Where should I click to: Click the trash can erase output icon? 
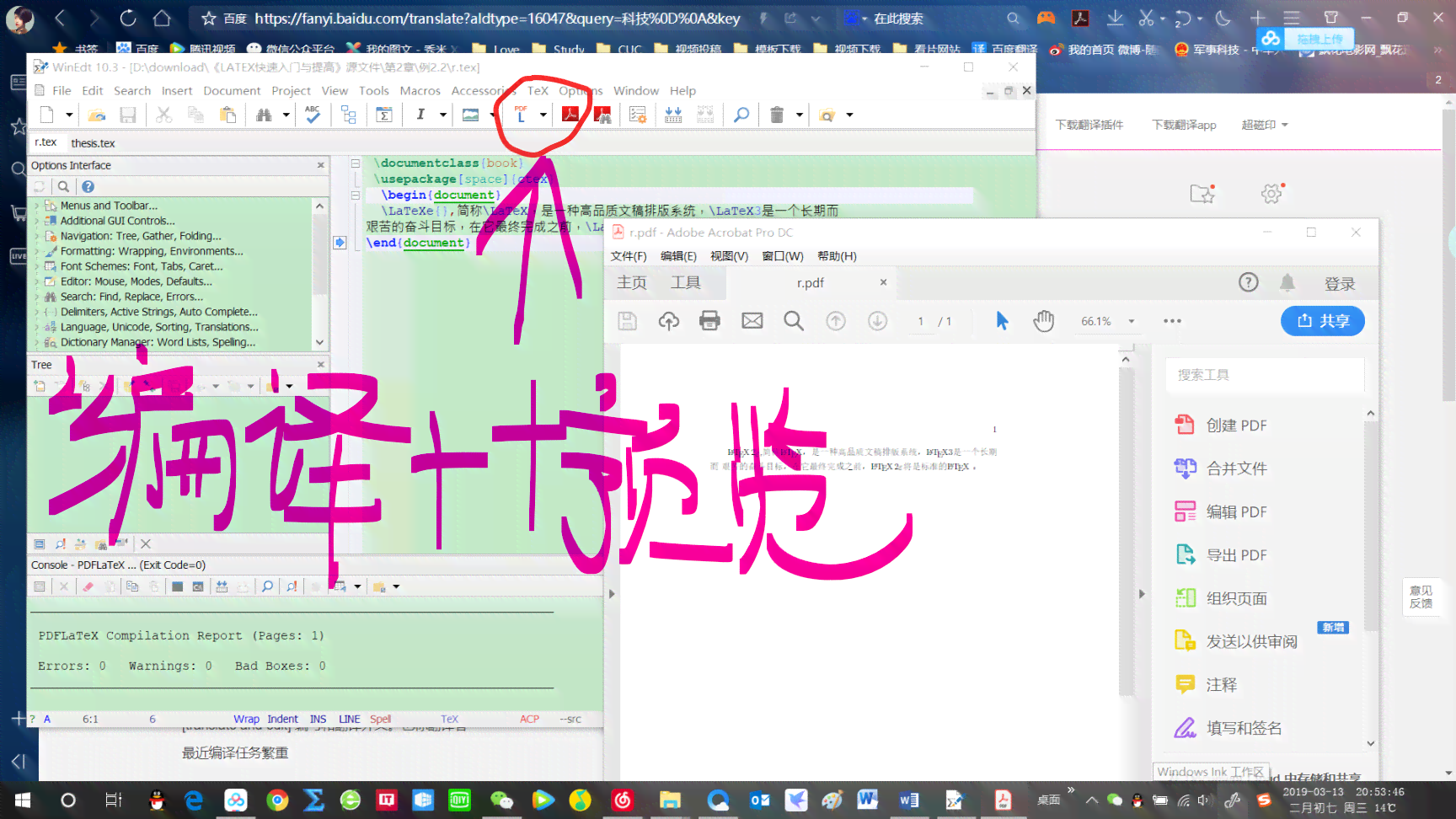coord(777,115)
